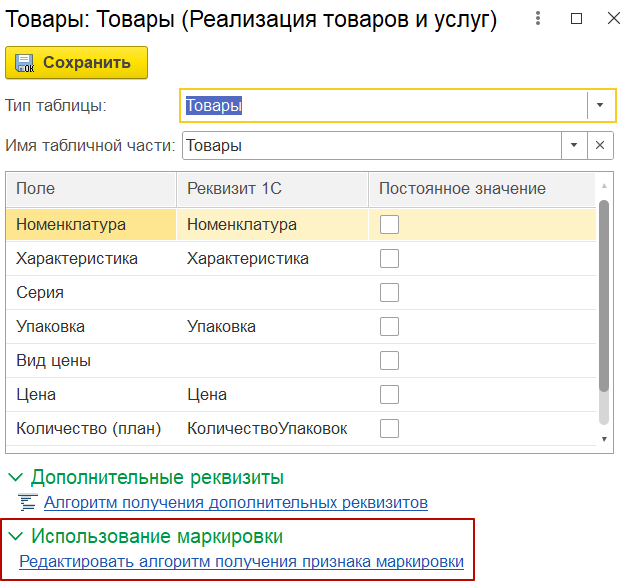626x586 pixels.
Task: Toggle the Номенклатура constant value checkbox
Action: point(389,225)
